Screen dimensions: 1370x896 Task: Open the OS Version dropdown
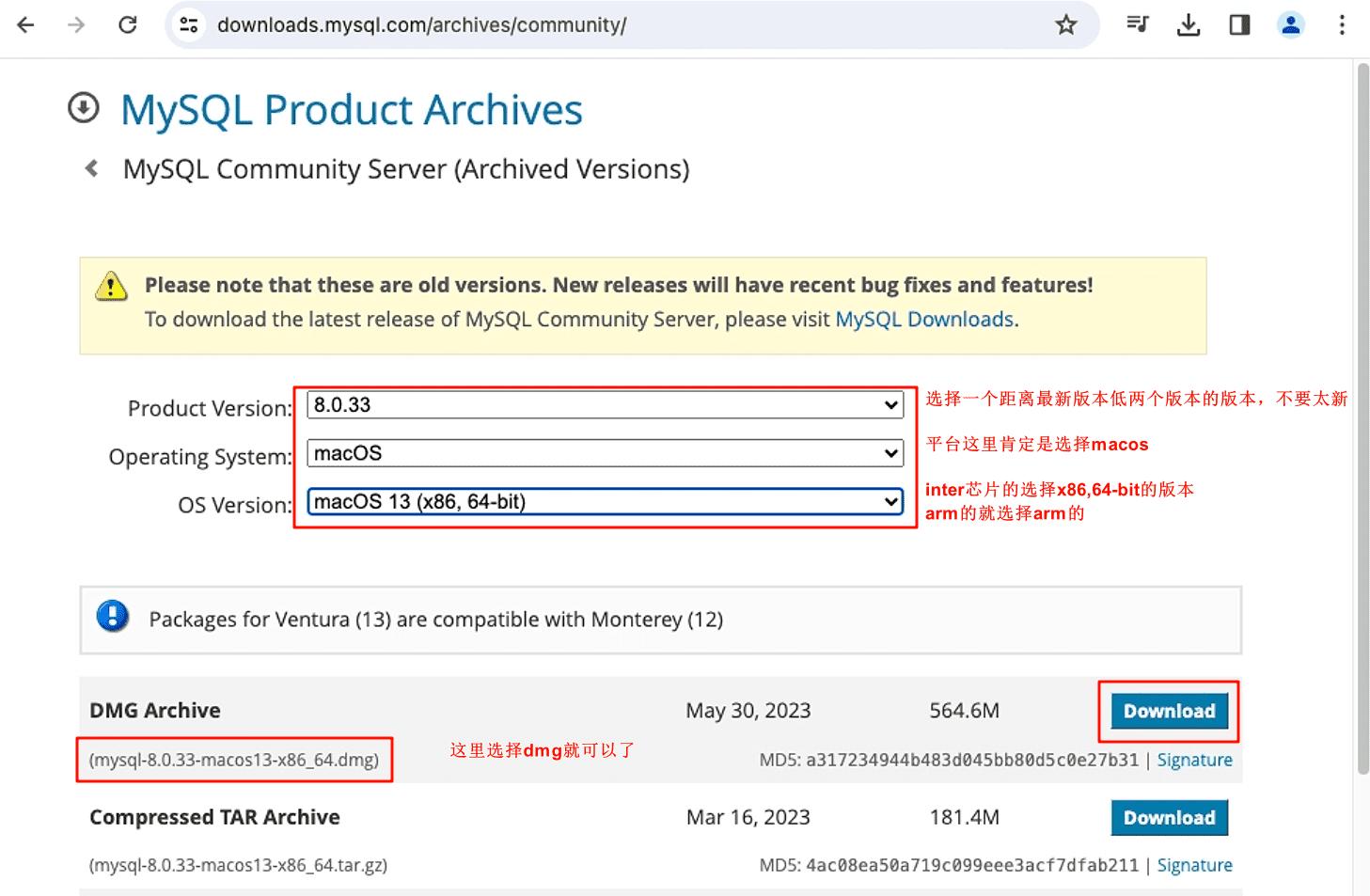605,501
